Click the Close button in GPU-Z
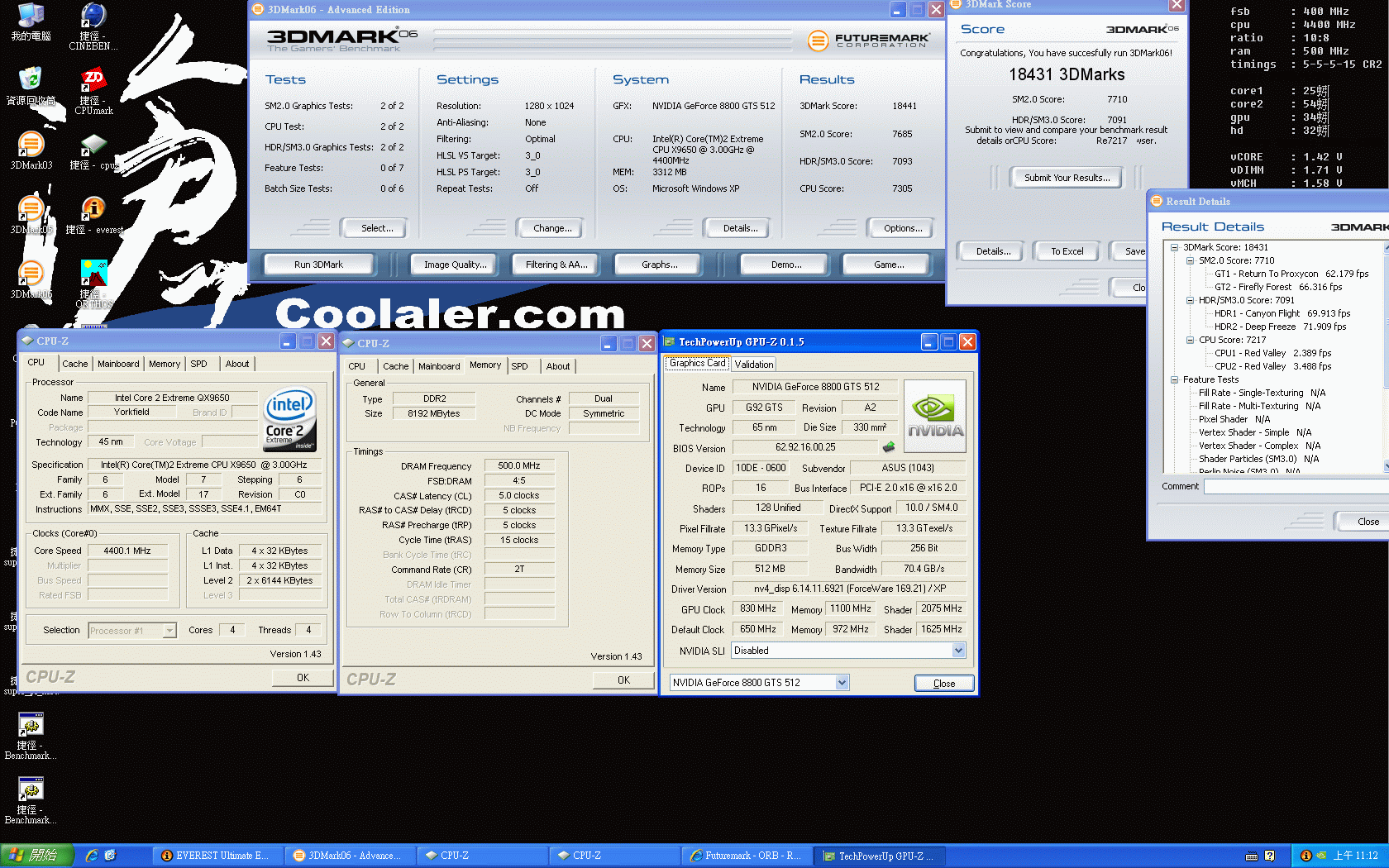This screenshot has width=1389, height=868. (x=943, y=684)
